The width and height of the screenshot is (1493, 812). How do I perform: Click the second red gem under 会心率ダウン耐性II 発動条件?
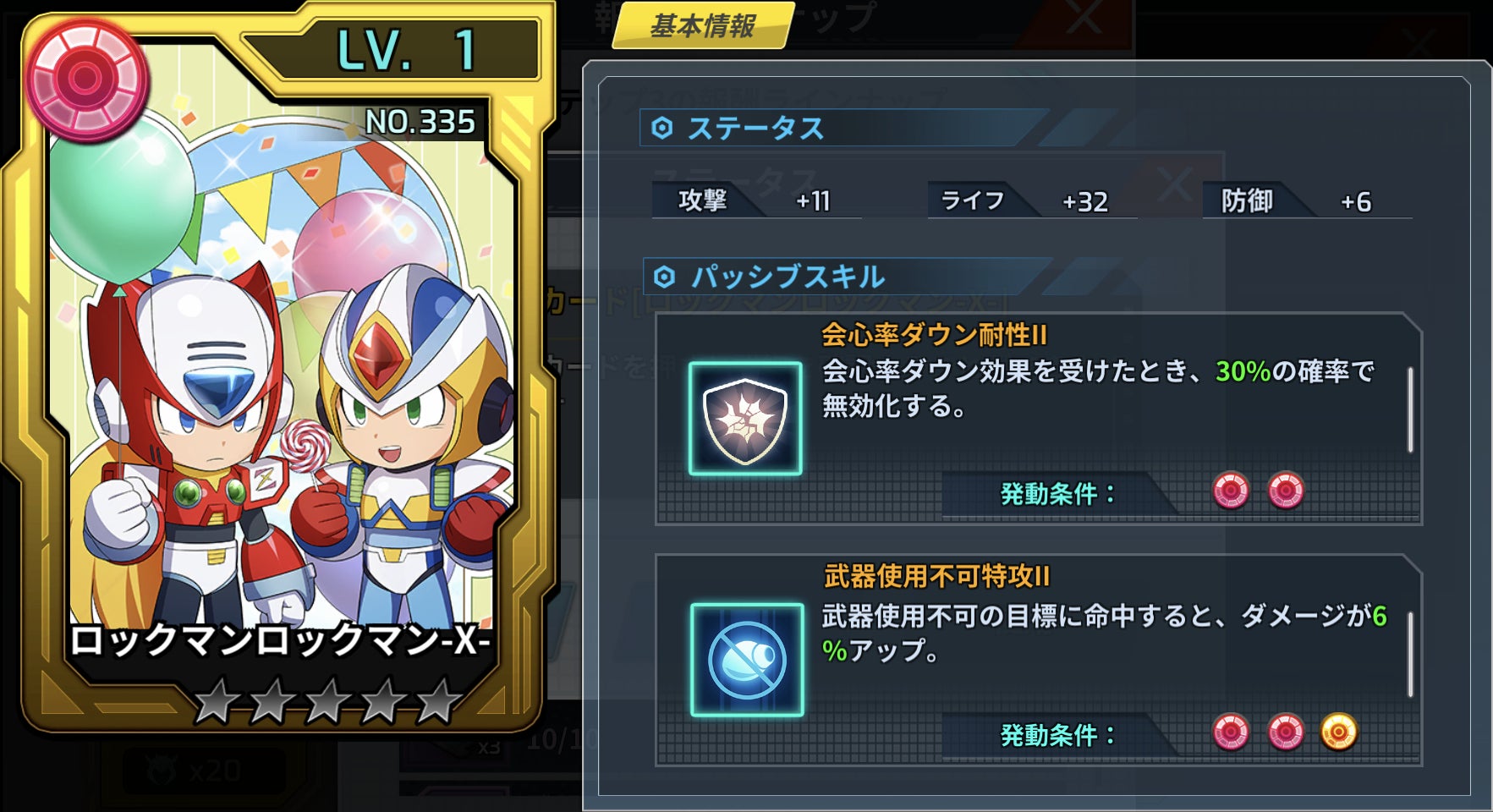click(x=1286, y=491)
